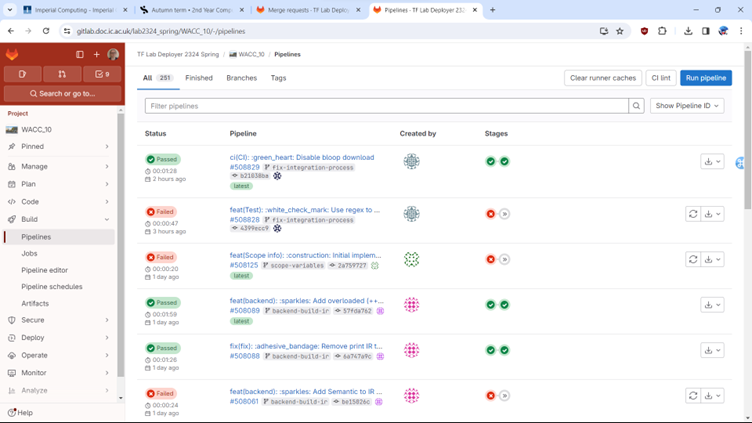Expand the Deploy section in sidebar
The image size is (752, 423).
[60, 338]
